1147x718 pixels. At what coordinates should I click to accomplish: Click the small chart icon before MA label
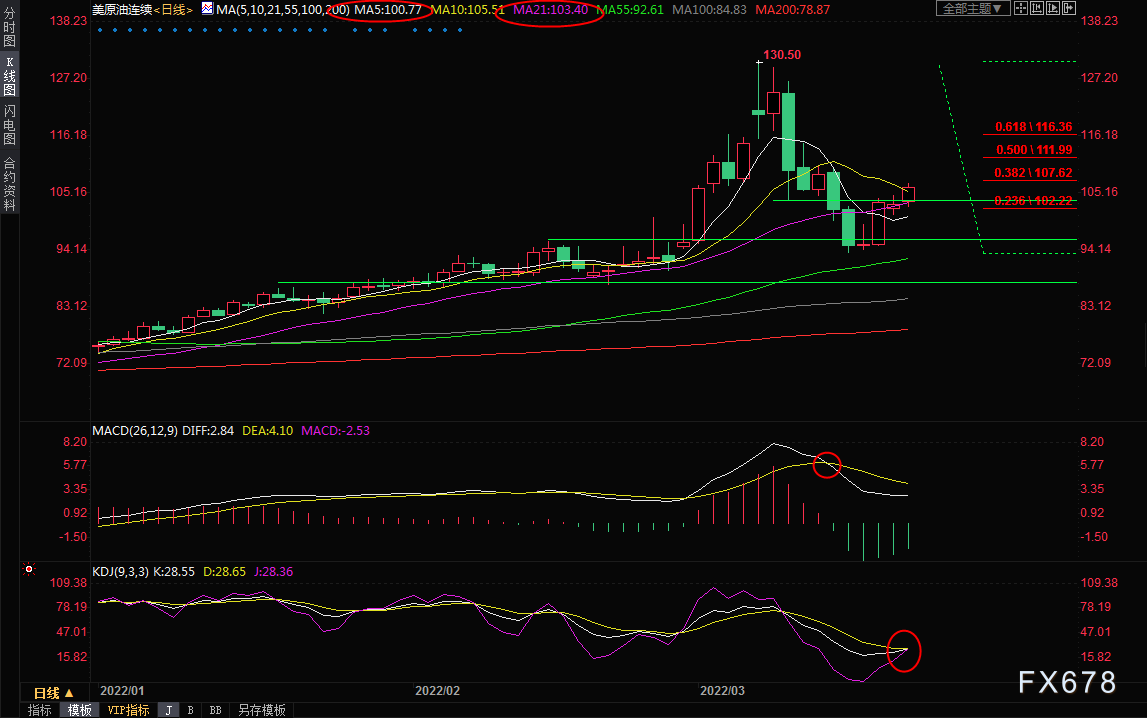pos(208,9)
